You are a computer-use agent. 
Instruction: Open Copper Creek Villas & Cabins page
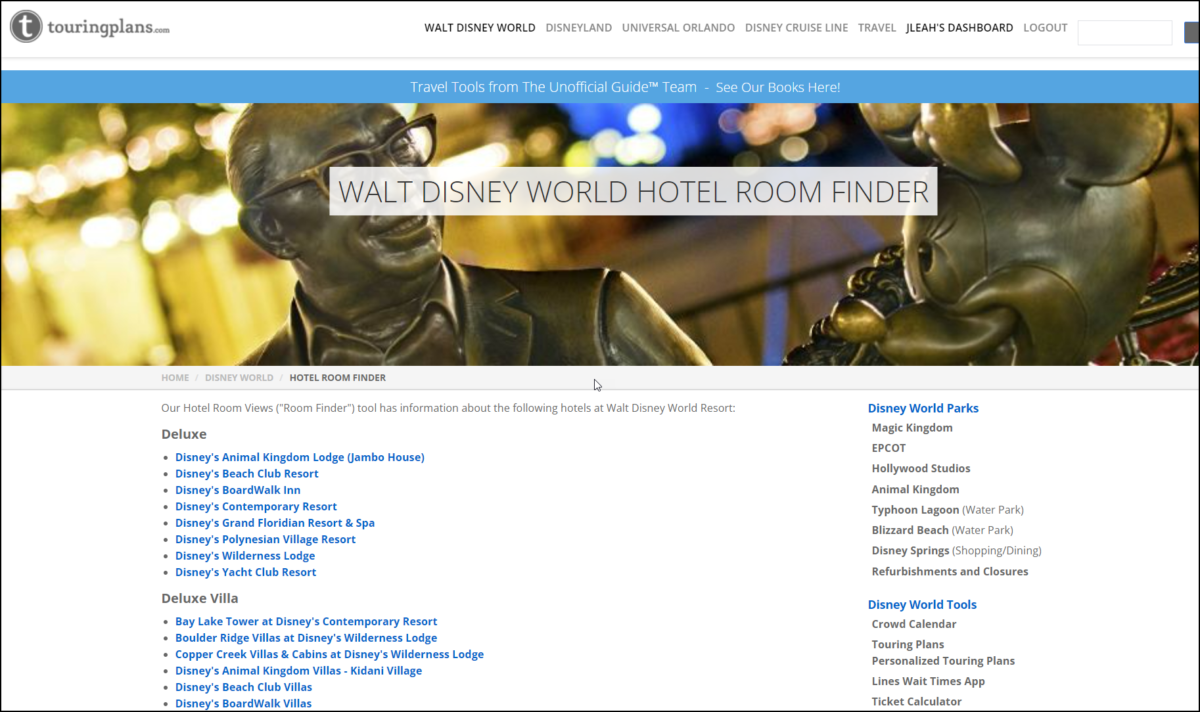[x=329, y=654]
